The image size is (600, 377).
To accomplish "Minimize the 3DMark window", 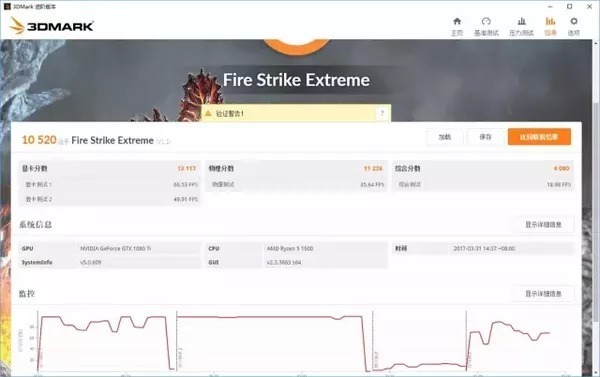I will pos(550,7).
